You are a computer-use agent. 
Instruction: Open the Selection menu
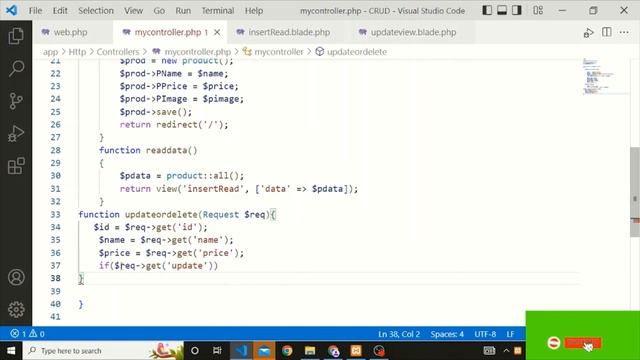[x=96, y=11]
